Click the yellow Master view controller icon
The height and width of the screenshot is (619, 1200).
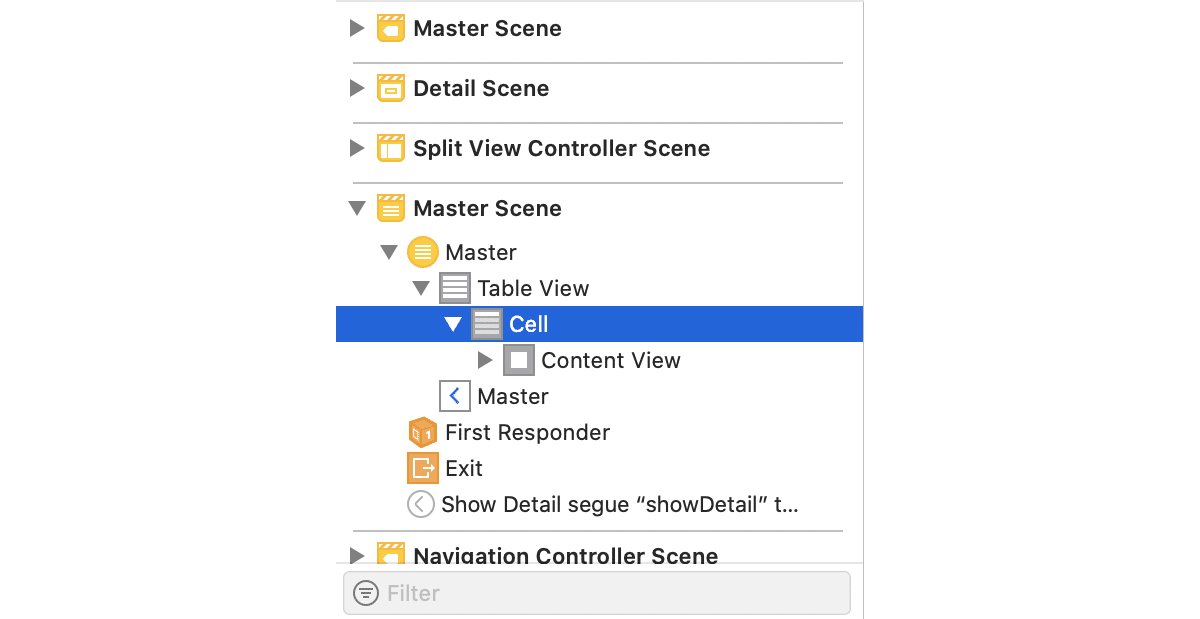422,252
